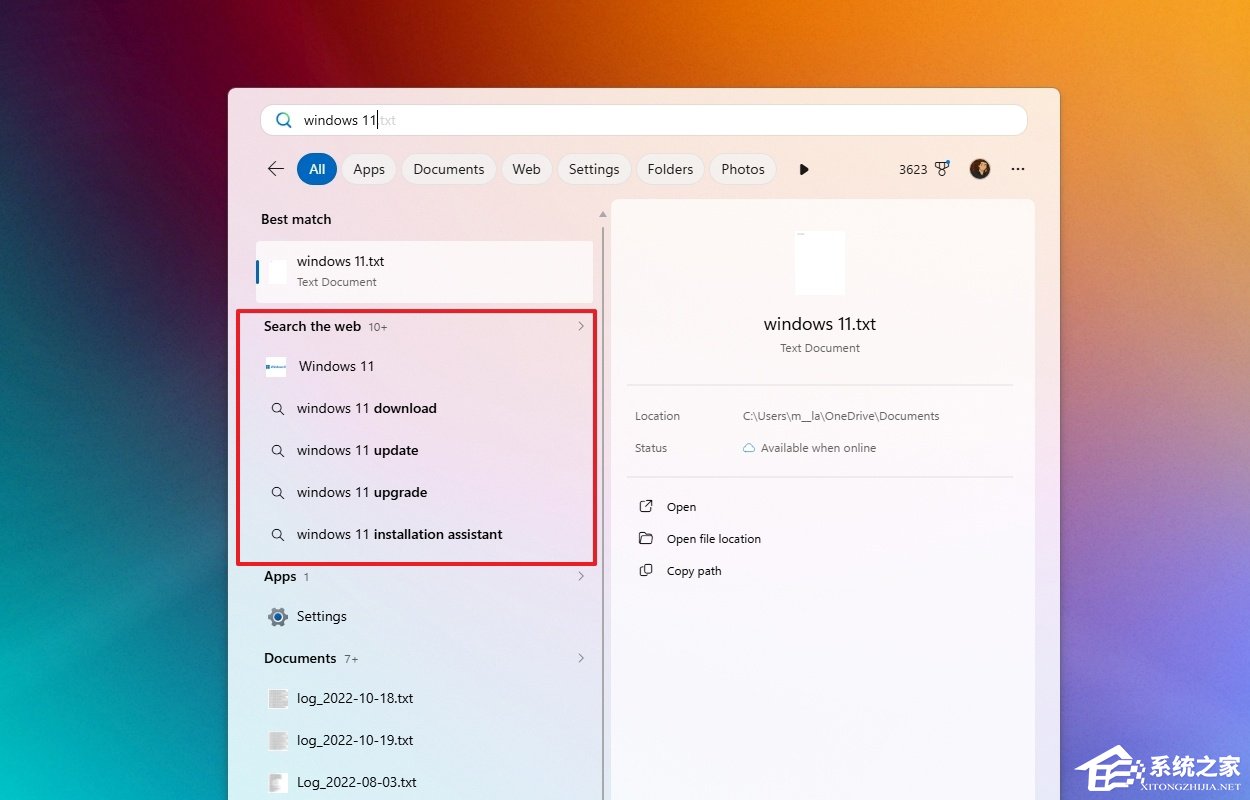
Task: Click magnifier icon beside windows 11 update
Action: pyautogui.click(x=278, y=451)
